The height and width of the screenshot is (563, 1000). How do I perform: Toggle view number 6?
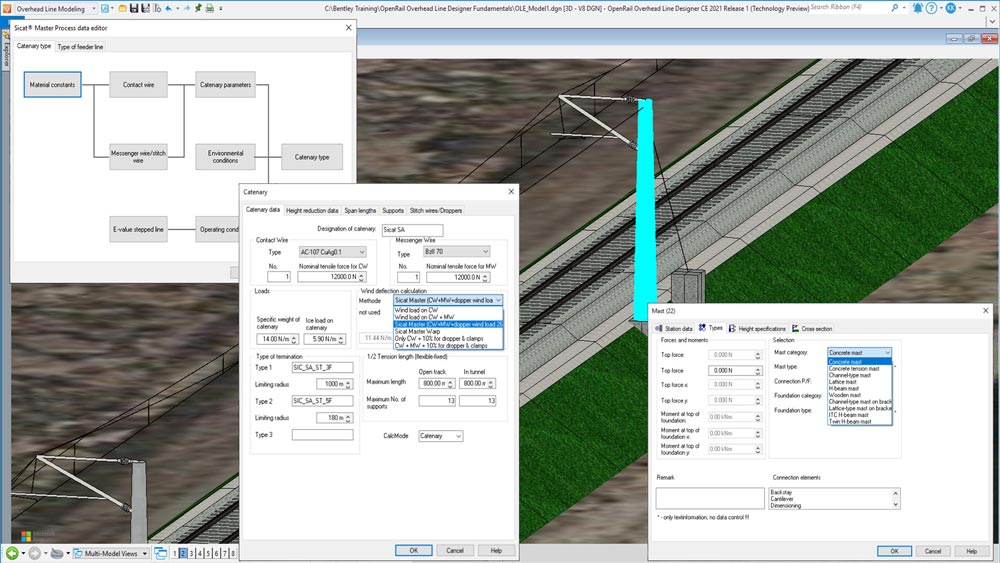pyautogui.click(x=216, y=553)
